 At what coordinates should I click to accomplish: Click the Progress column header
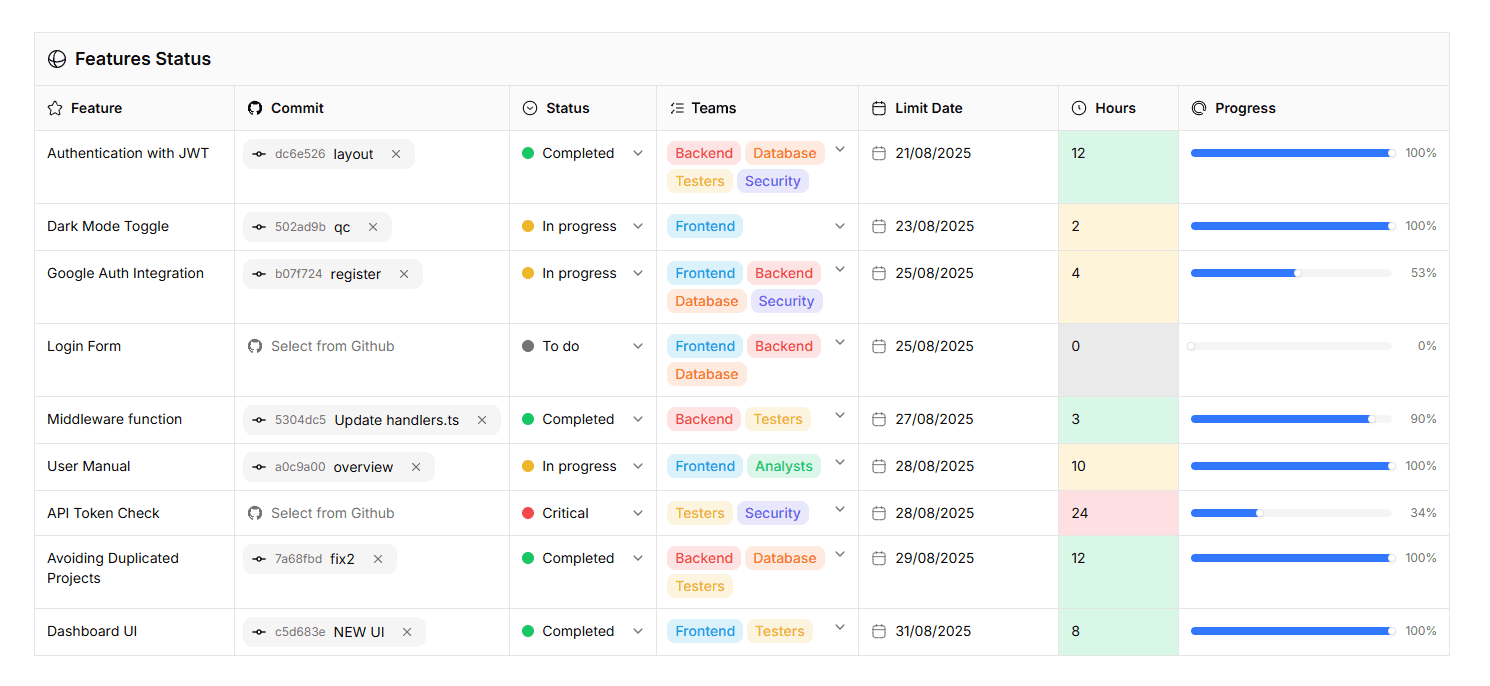pos(1245,108)
